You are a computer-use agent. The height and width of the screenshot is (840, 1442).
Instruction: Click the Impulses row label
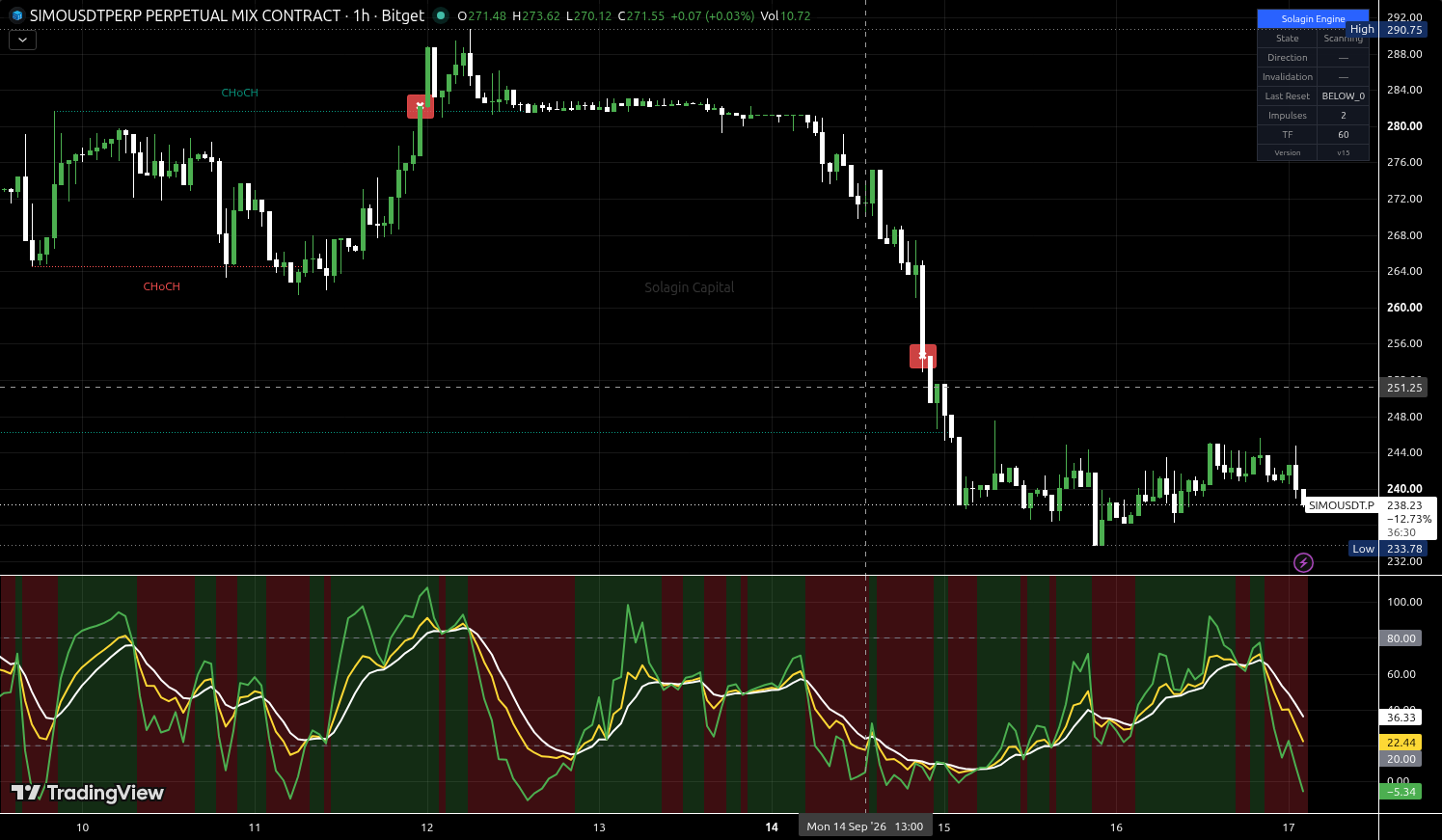coord(1287,116)
